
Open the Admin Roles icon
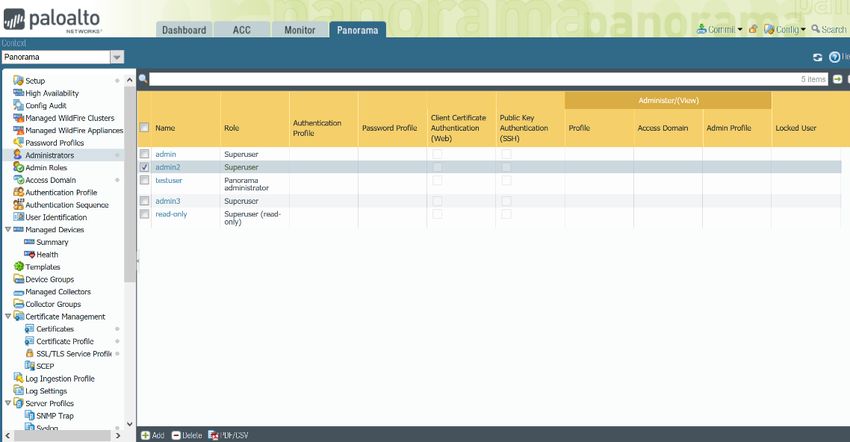point(18,167)
